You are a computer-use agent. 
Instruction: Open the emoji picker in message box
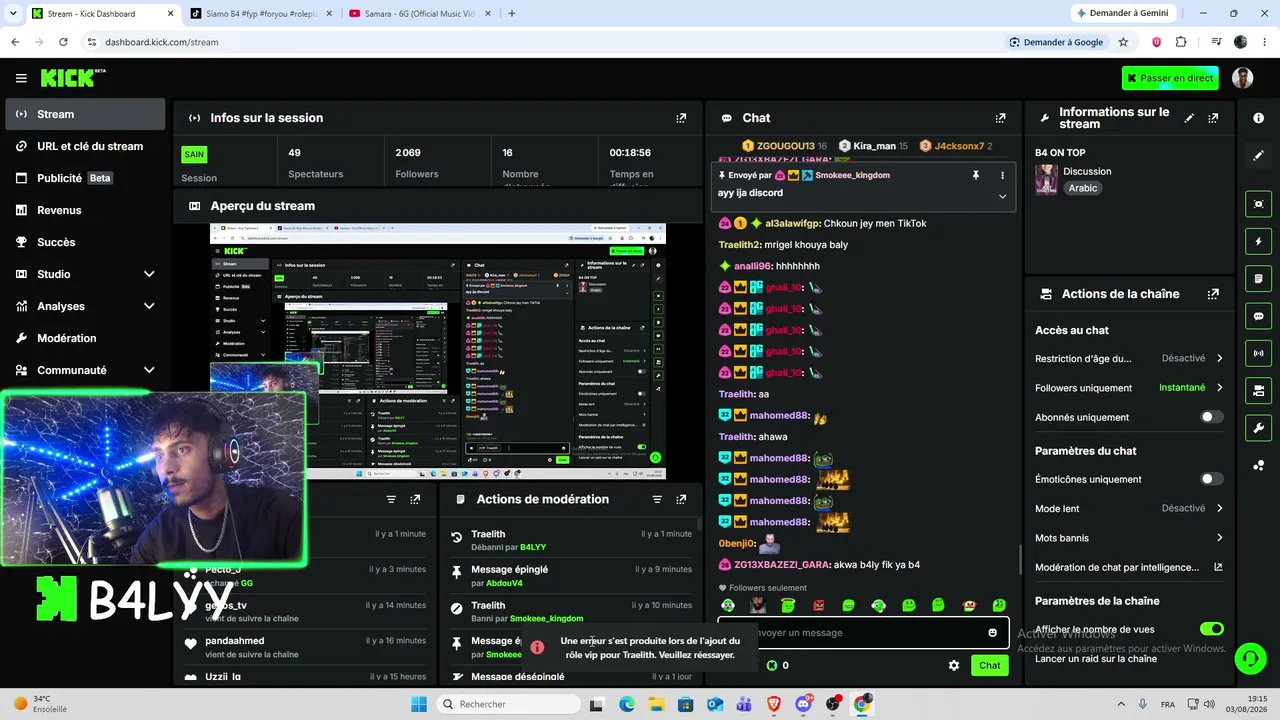click(x=992, y=633)
